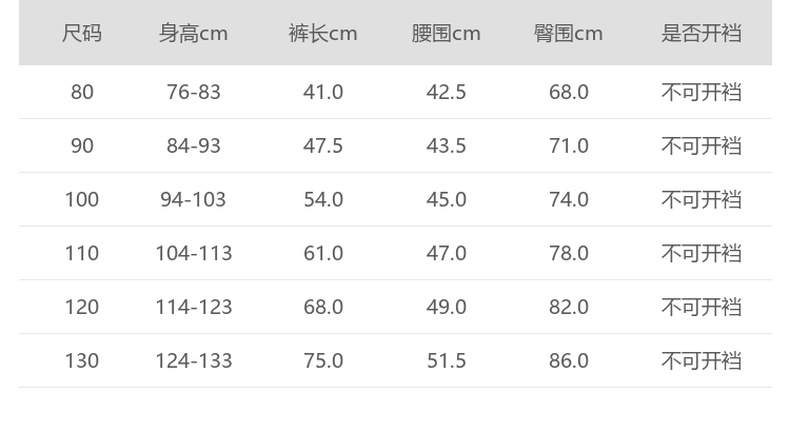Select the waist value 43.5 cell
Screen dimensions: 790x431
(x=446, y=146)
